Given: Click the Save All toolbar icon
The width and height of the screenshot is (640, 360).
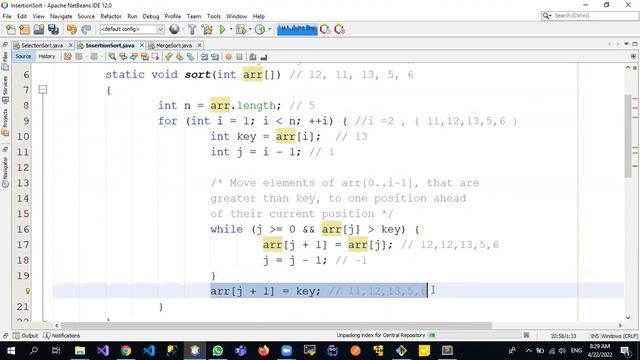Looking at the screenshot, I should (x=53, y=29).
